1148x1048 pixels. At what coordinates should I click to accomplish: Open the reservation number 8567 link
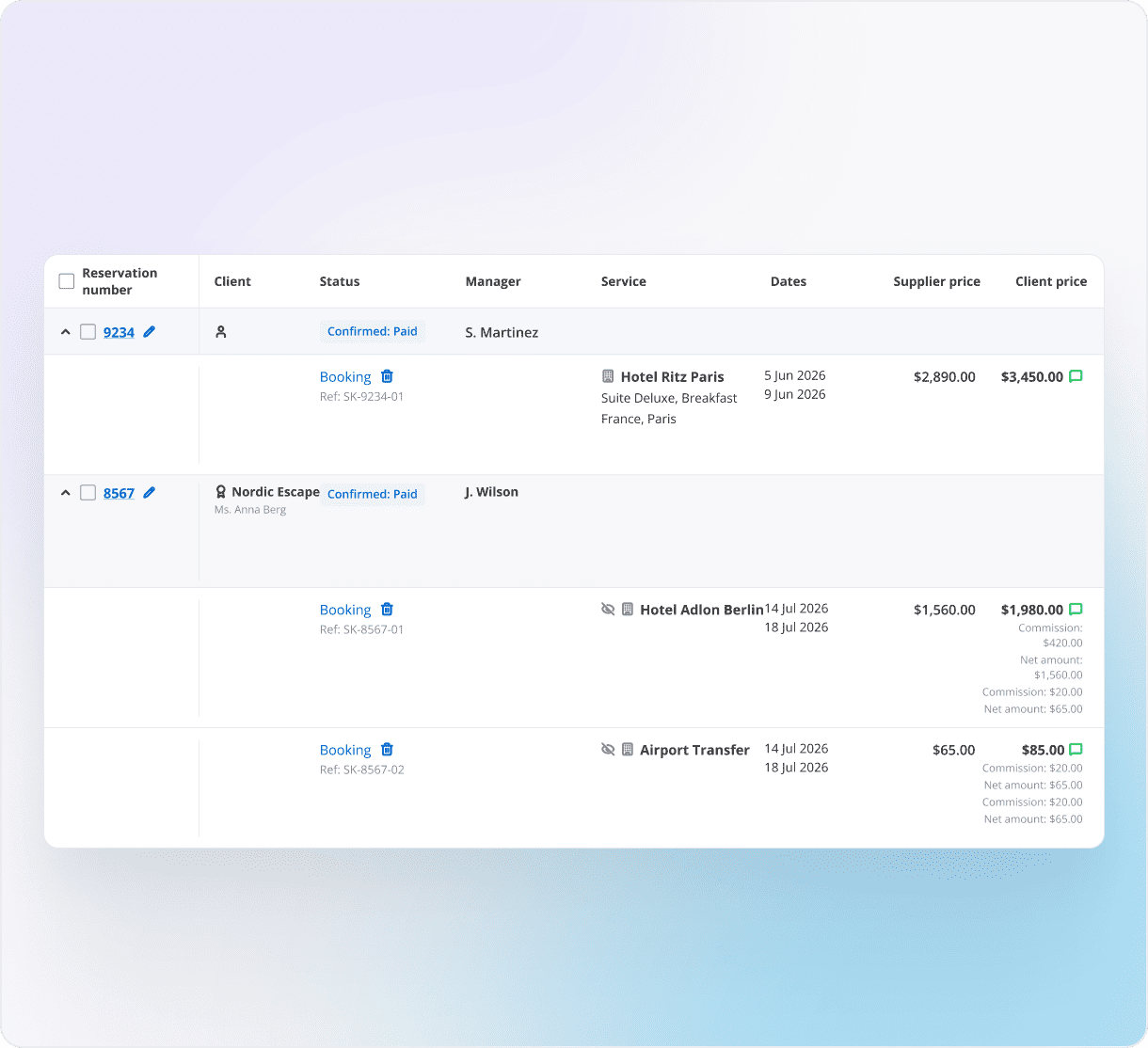click(x=119, y=493)
